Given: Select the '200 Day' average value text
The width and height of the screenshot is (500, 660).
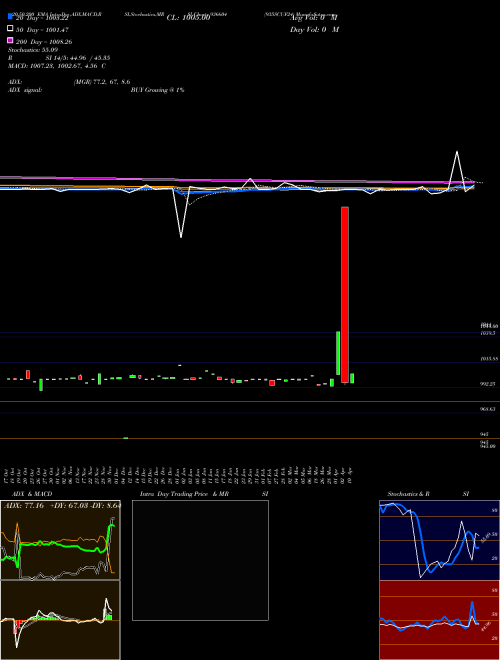Looking at the screenshot, I should coord(44,42).
